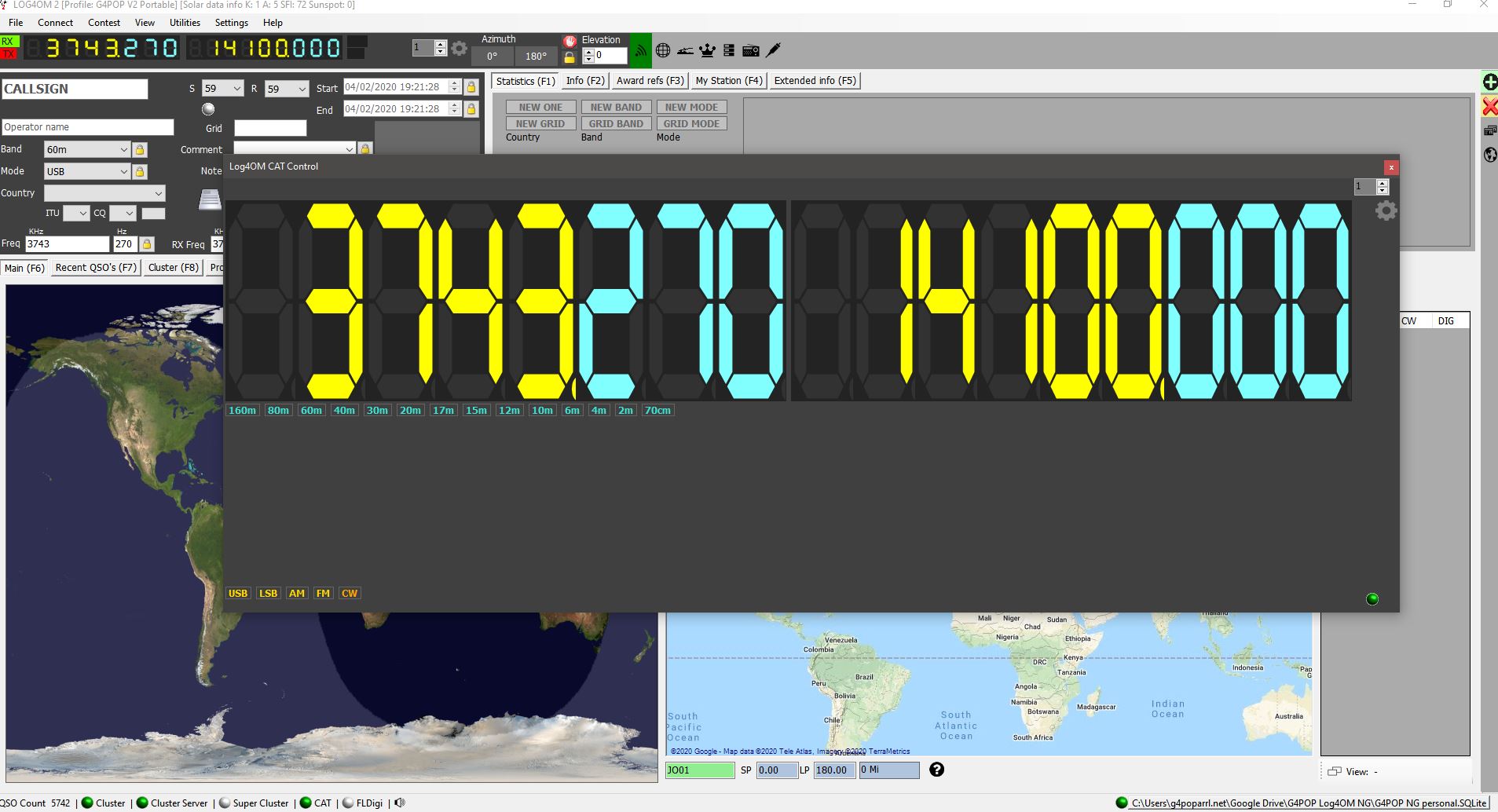
Task: Click the red X clear icon
Action: 1489,106
